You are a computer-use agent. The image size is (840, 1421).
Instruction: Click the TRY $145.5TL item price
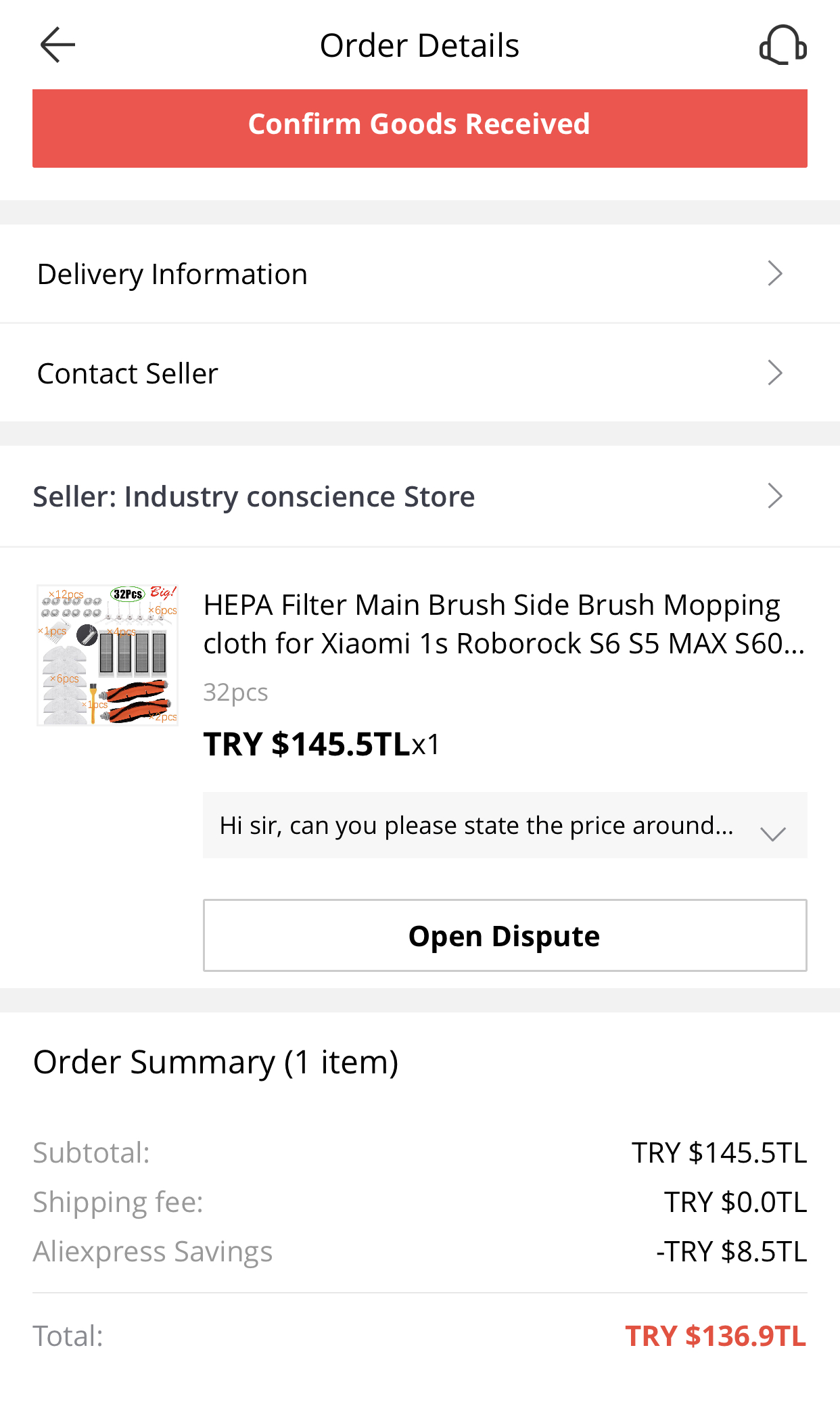pyautogui.click(x=307, y=744)
